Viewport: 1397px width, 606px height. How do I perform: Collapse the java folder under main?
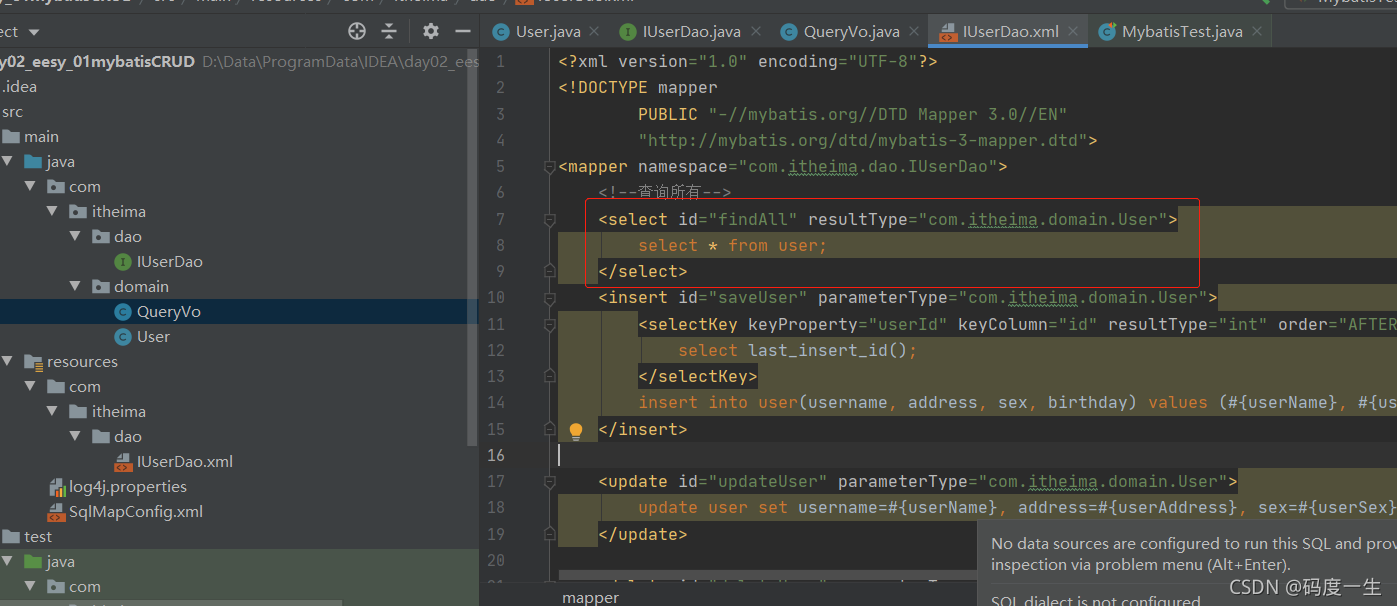point(7,161)
